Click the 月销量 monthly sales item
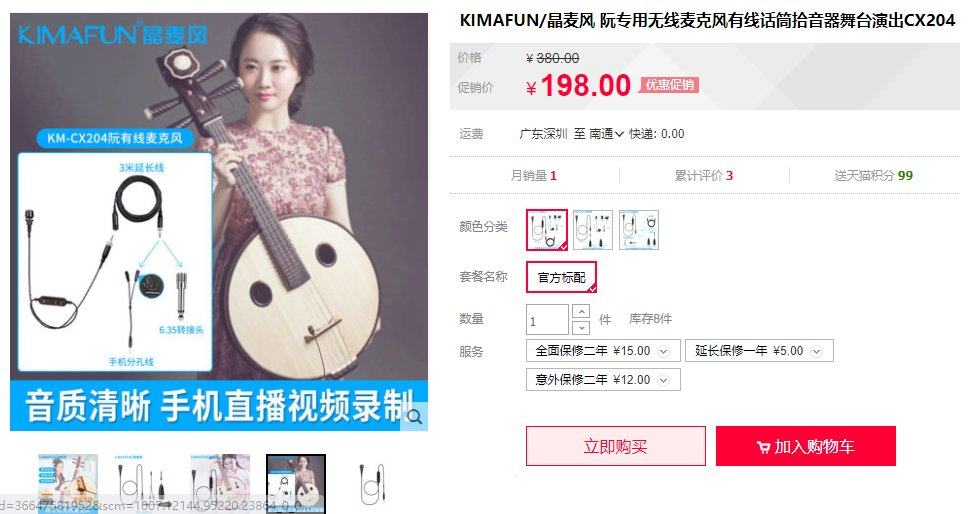This screenshot has width=971, height=514. [x=533, y=176]
